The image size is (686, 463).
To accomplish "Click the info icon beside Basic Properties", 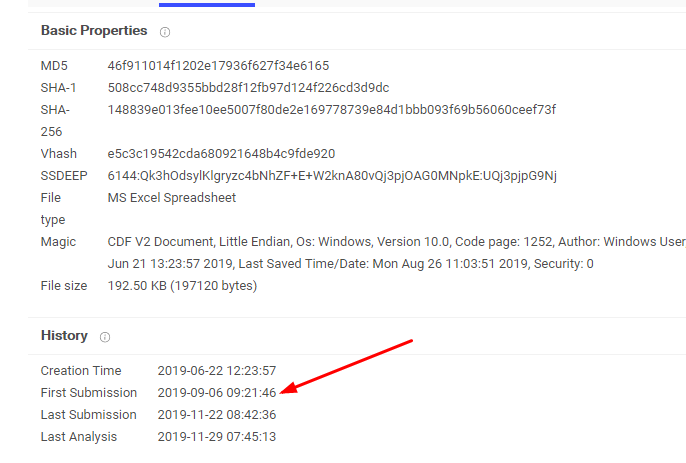I will (165, 32).
